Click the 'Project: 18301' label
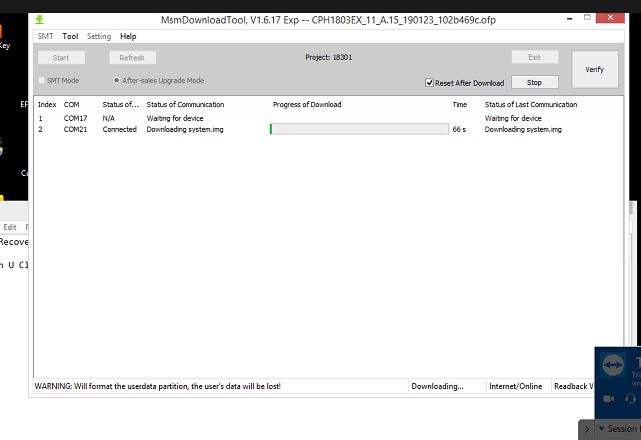This screenshot has width=641, height=440. pyautogui.click(x=329, y=57)
